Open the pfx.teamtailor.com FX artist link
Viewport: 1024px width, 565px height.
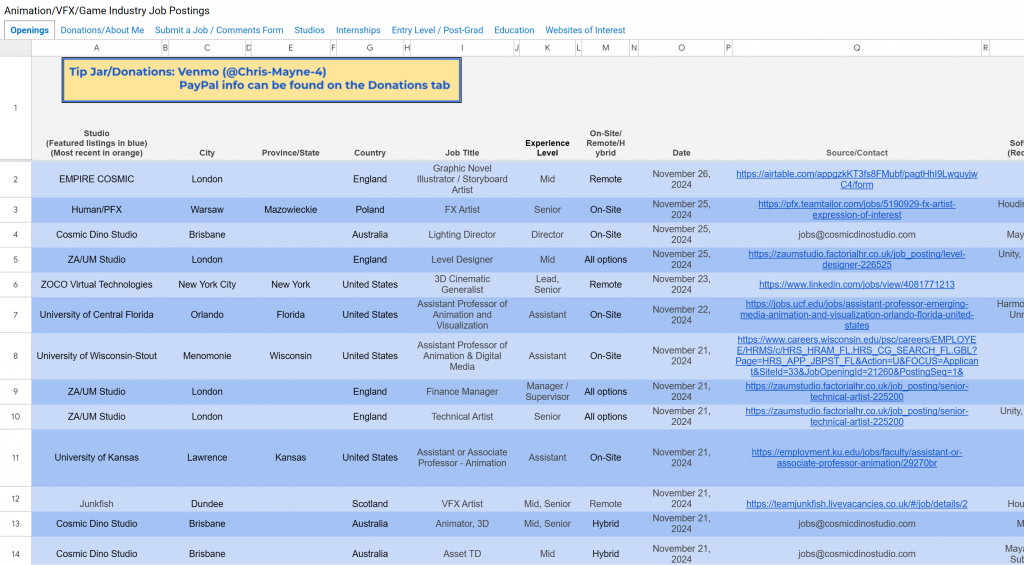pyautogui.click(x=856, y=210)
